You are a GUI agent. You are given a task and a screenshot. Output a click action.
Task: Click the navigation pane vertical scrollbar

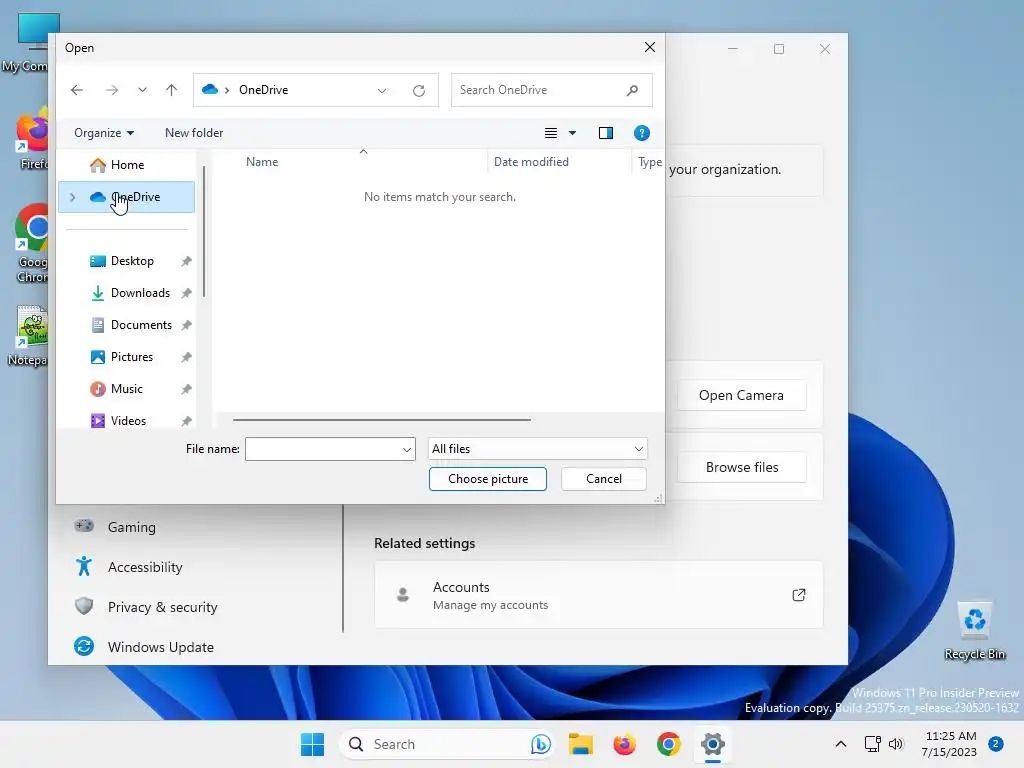tap(204, 232)
